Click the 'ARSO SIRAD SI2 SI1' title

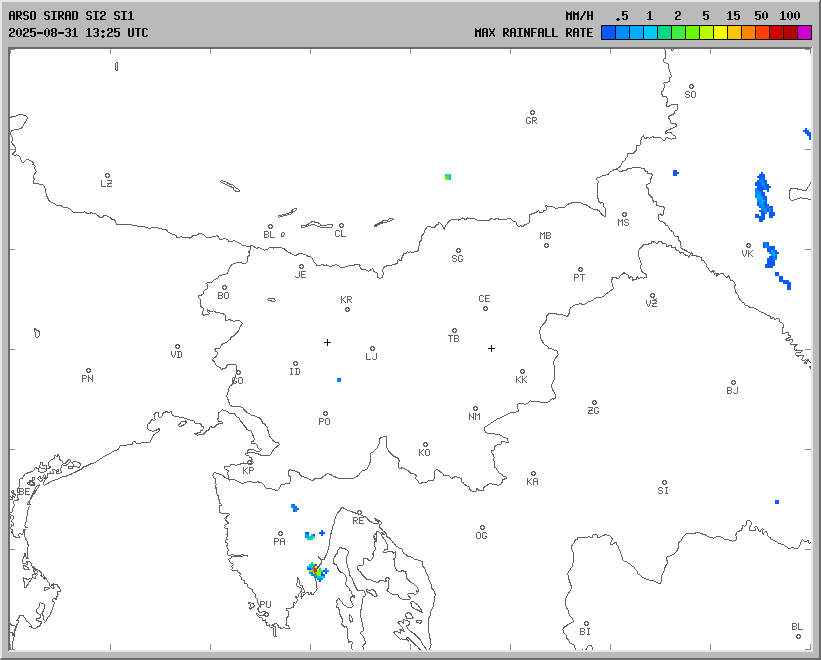[x=71, y=16]
